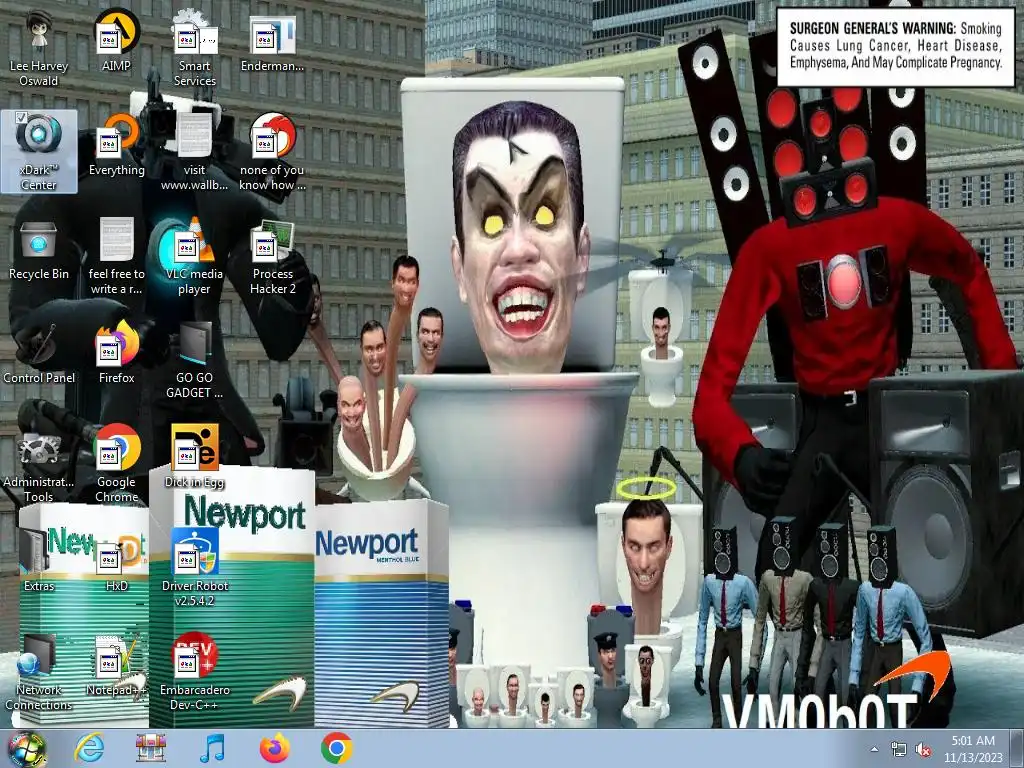This screenshot has width=1024, height=768.
Task: Open the Control Panel desktop icon
Action: tap(39, 353)
